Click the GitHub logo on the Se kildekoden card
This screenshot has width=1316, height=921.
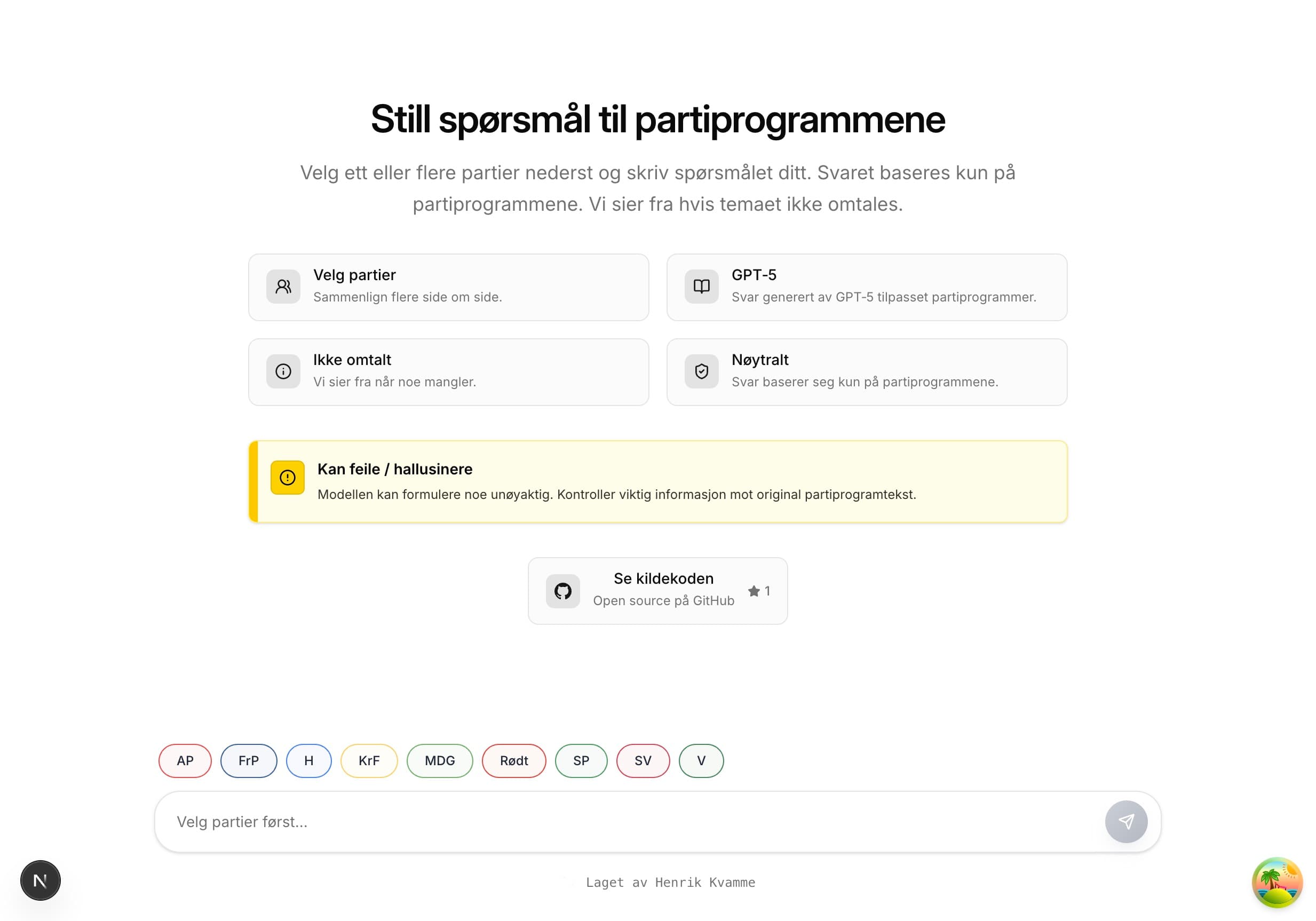coord(564,591)
